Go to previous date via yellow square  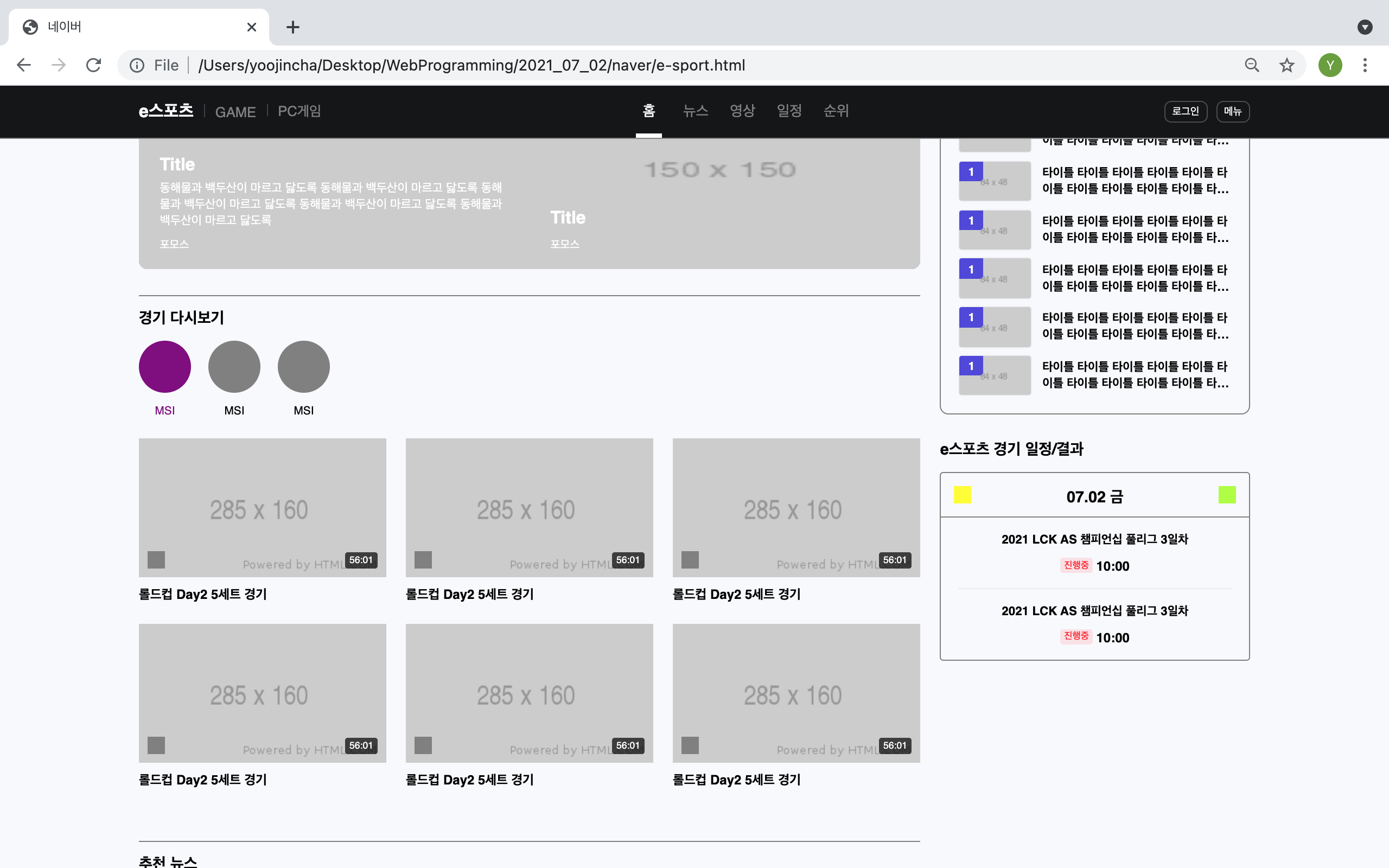[962, 495]
